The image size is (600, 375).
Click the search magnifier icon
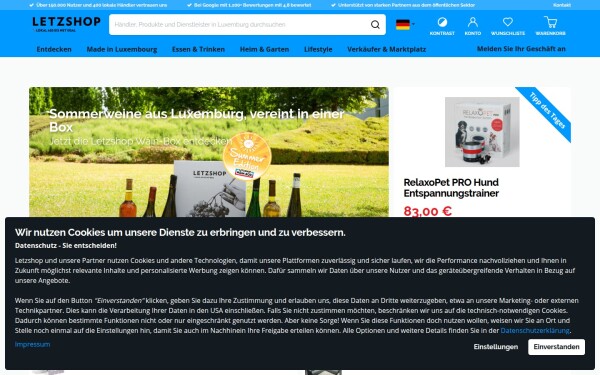[375, 24]
